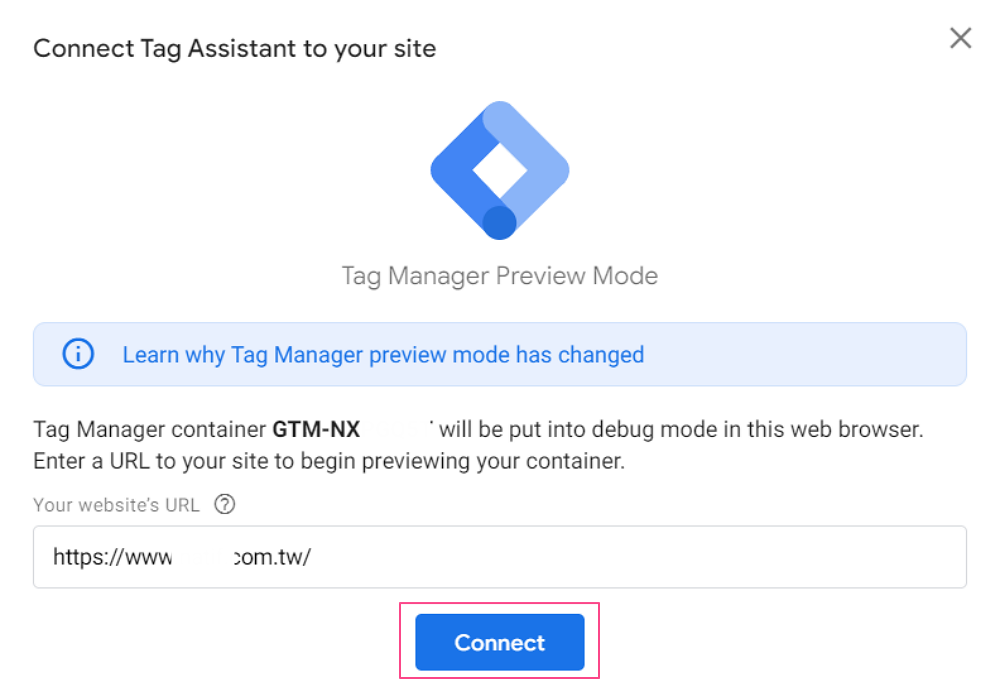1000x682 pixels.
Task: Open 'Learn why Tag Manager preview mode has changed'
Action: point(383,355)
